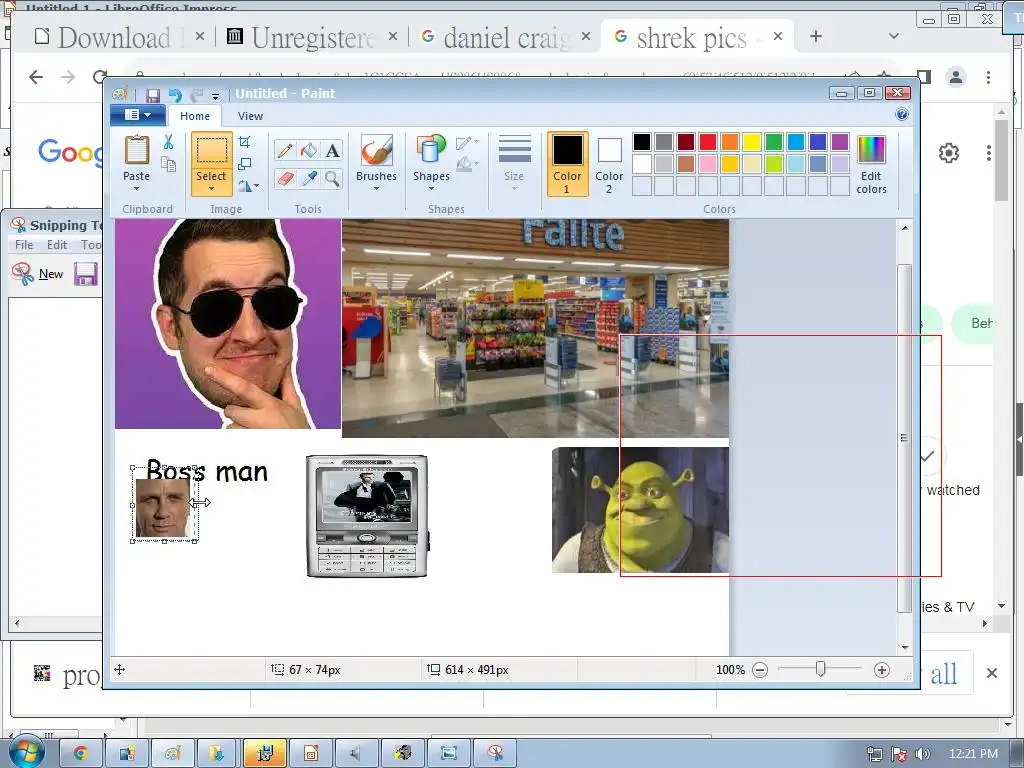Image resolution: width=1024 pixels, height=768 pixels.
Task: Open Customize Quick Access Toolbar dropdown
Action: coord(216,96)
